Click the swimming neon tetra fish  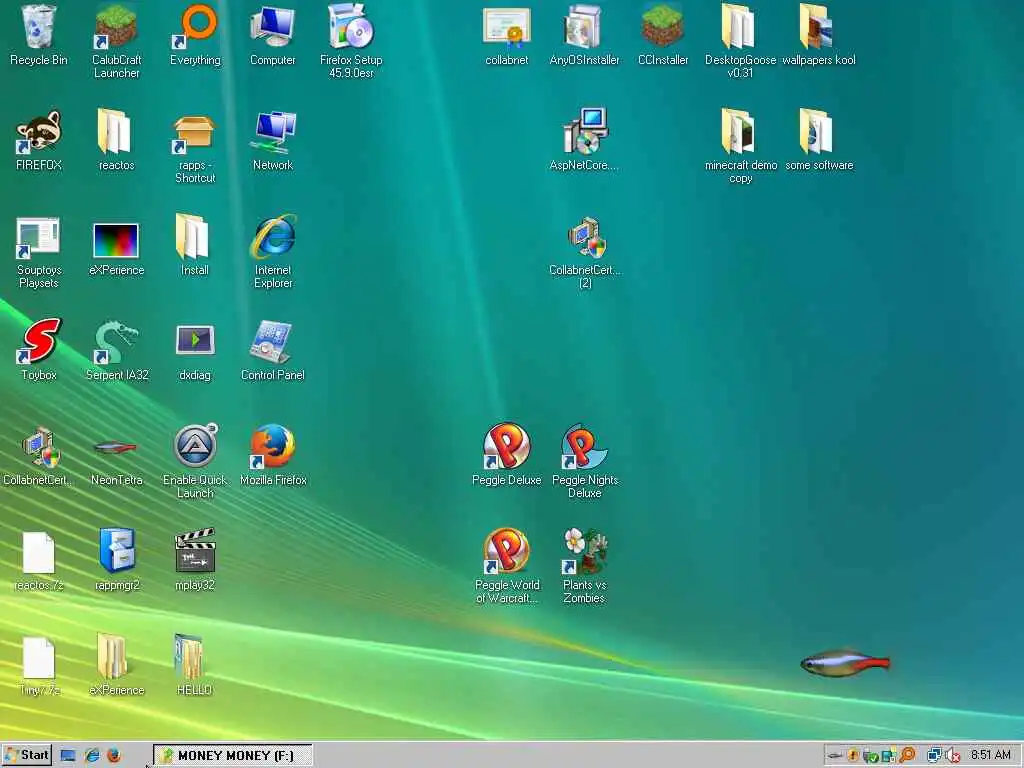coord(845,663)
